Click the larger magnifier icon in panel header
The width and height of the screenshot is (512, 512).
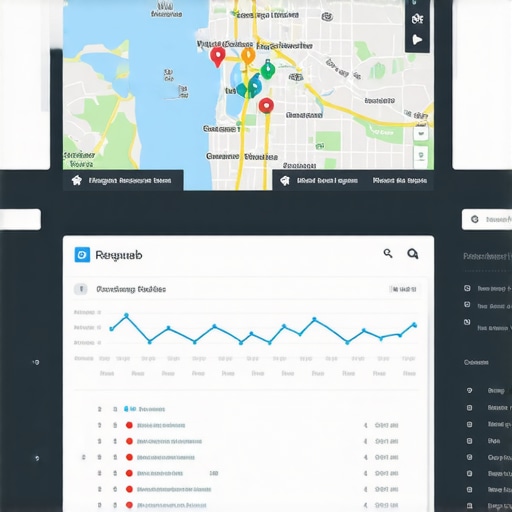(x=413, y=254)
